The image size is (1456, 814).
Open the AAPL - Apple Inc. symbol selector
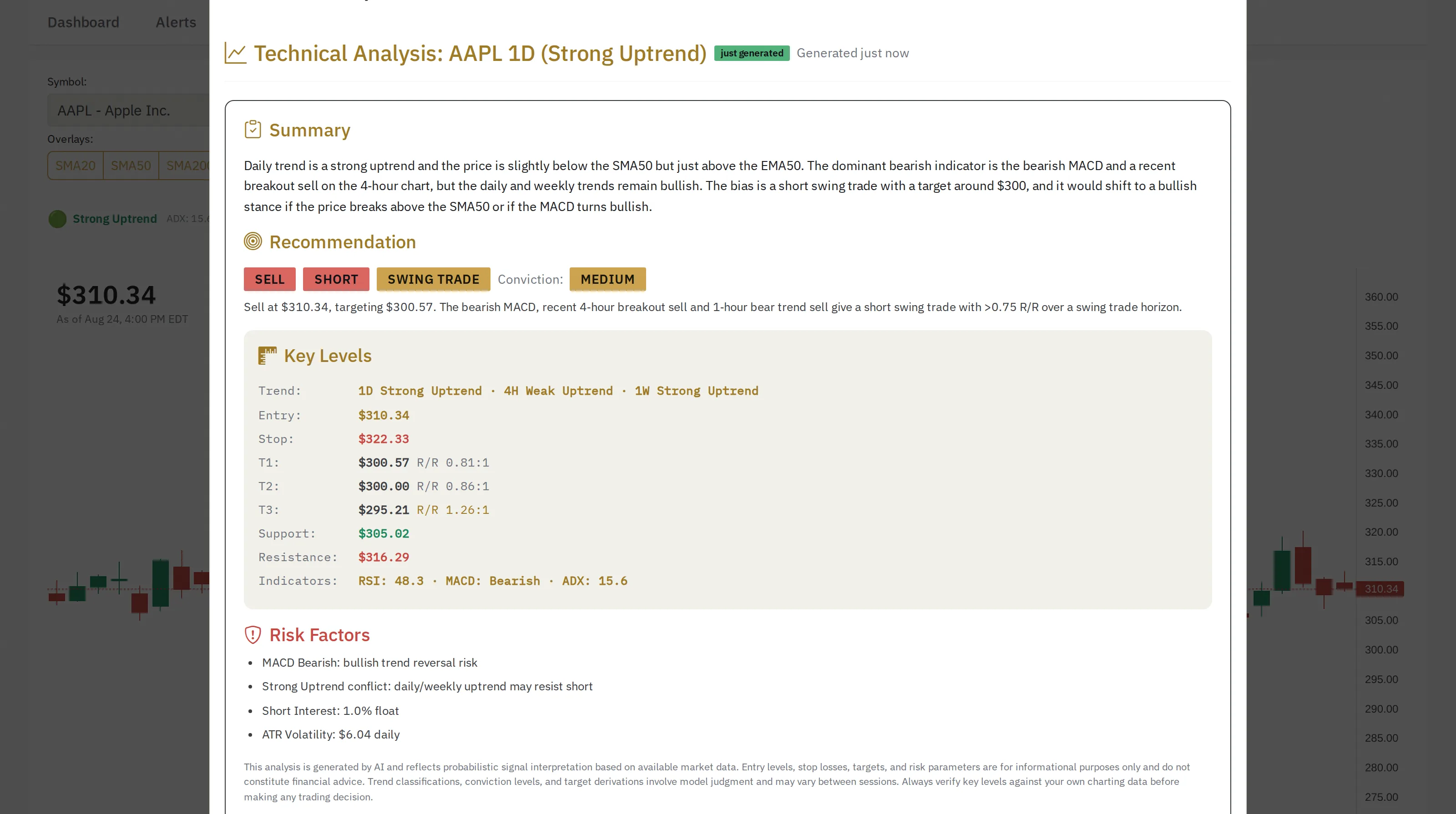click(128, 110)
